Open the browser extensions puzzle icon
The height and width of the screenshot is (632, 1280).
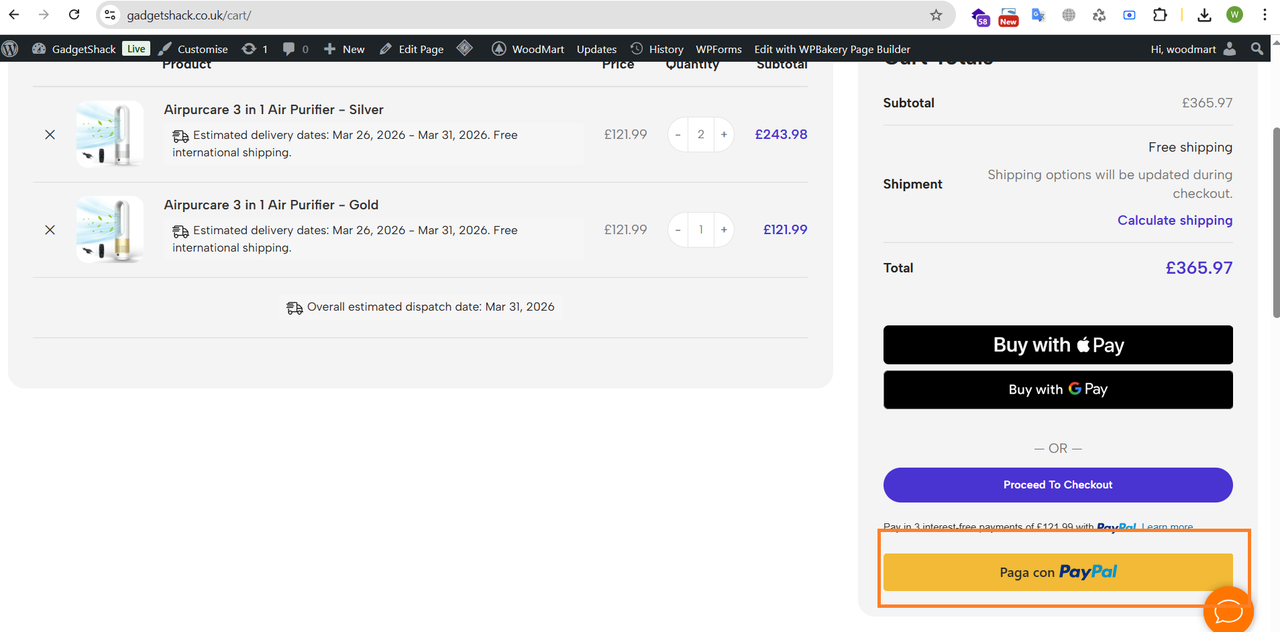(x=1160, y=15)
